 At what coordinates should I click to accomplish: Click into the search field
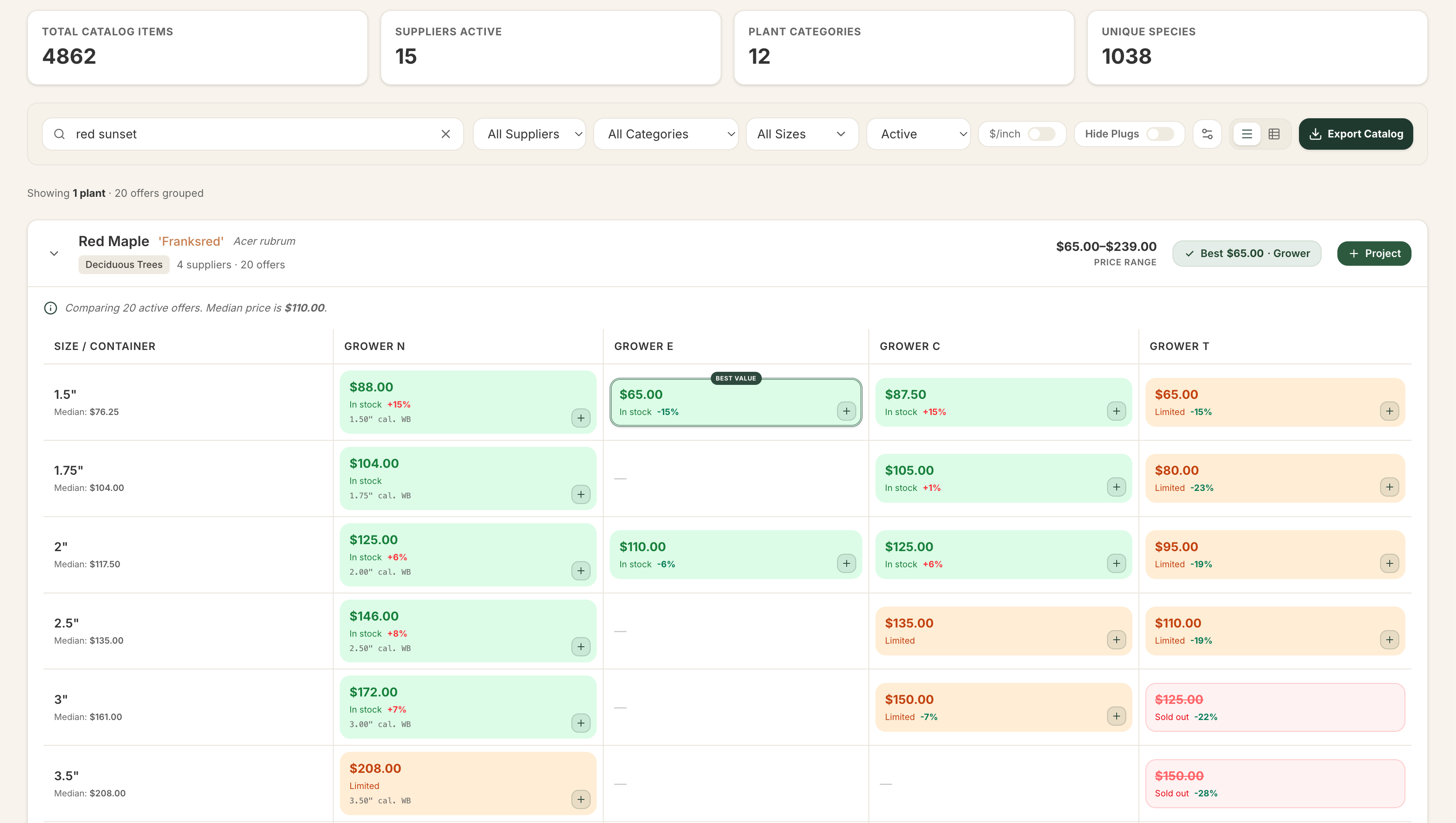tap(253, 134)
